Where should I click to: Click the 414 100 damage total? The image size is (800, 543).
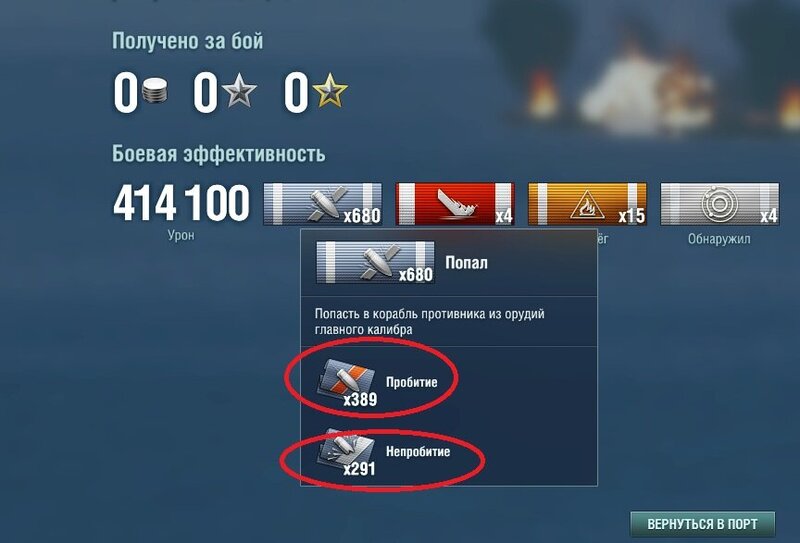[x=181, y=203]
